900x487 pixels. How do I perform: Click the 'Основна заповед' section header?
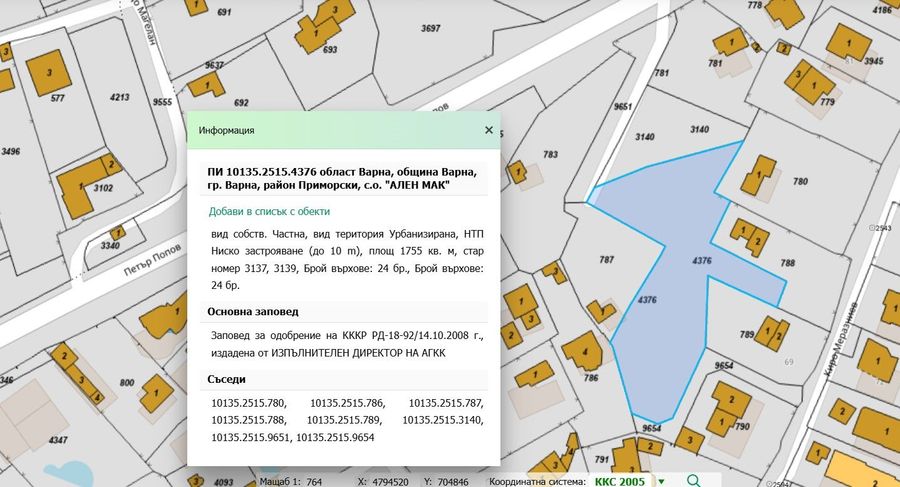tap(253, 312)
